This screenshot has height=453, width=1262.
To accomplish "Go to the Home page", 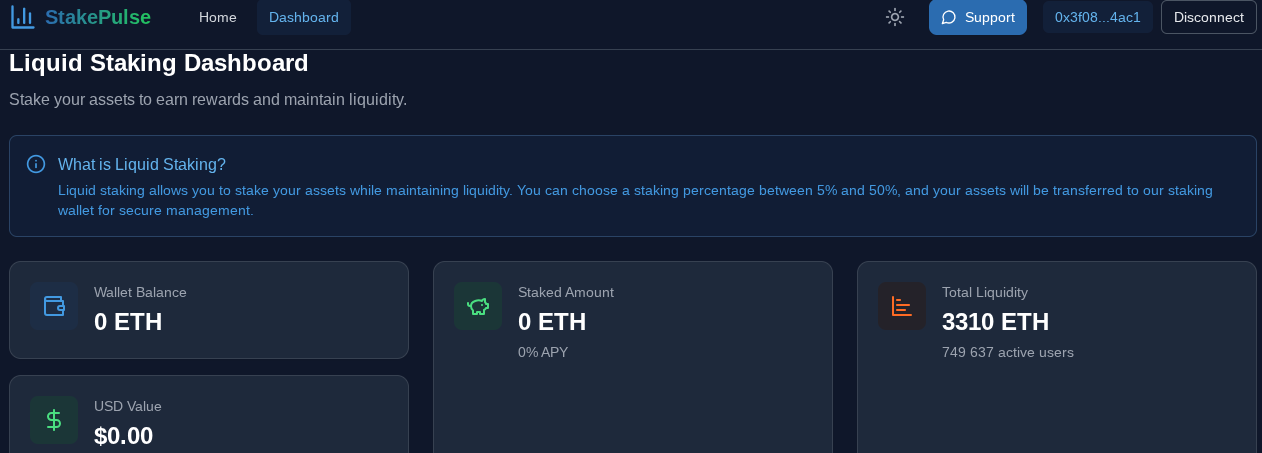I will [218, 17].
